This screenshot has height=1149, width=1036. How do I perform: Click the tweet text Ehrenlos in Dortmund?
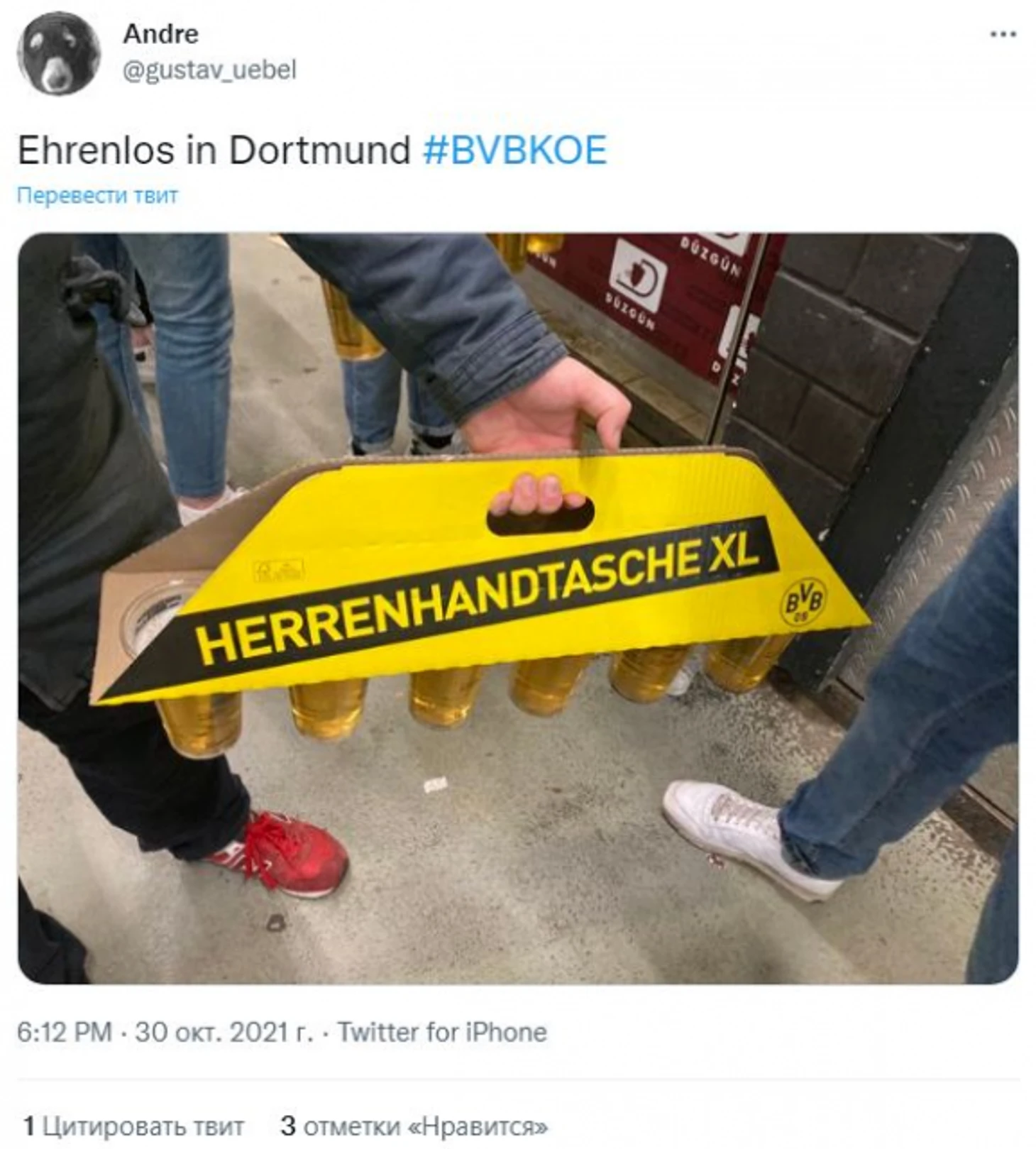tap(214, 150)
